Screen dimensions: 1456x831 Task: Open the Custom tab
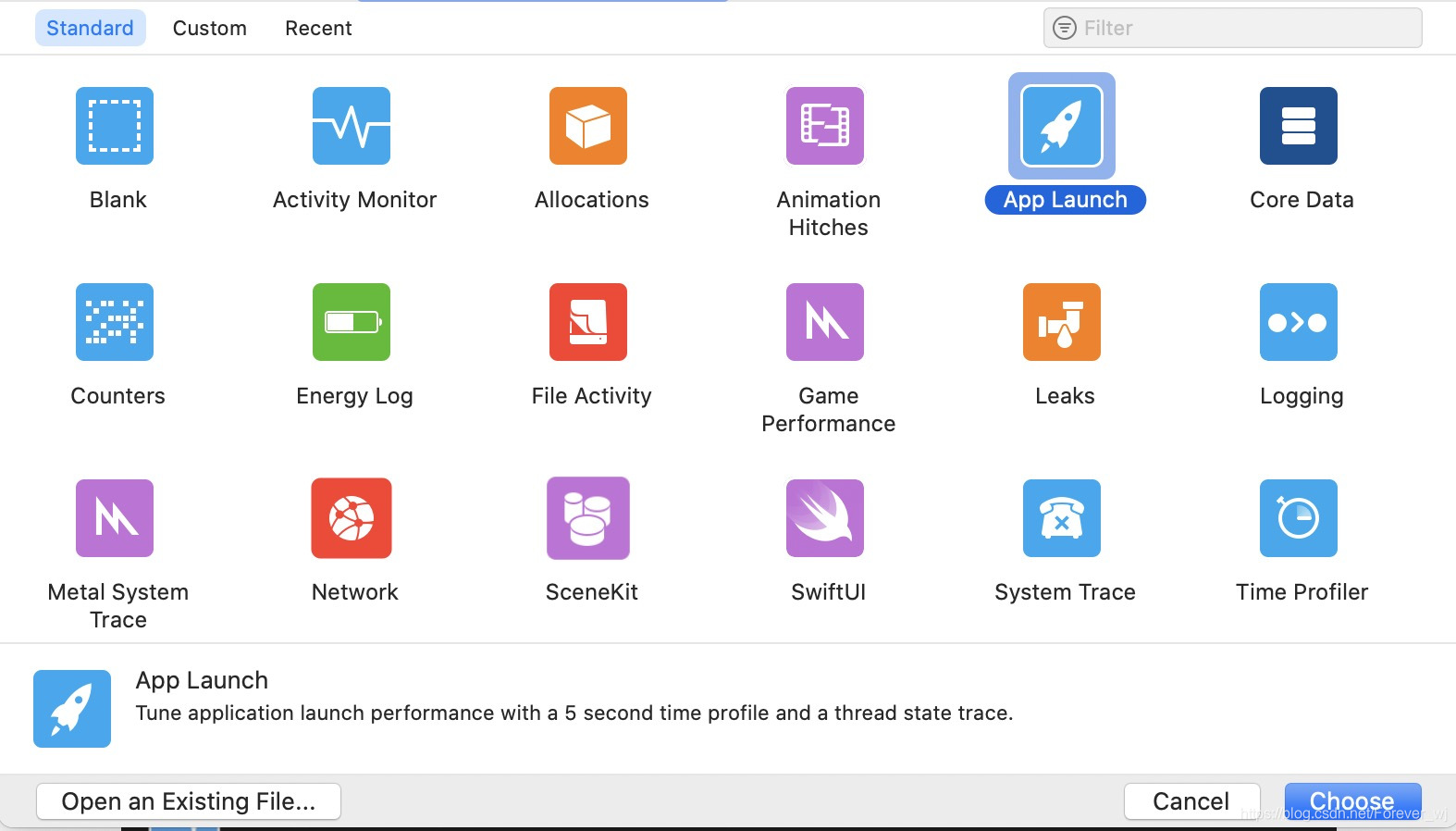[210, 28]
